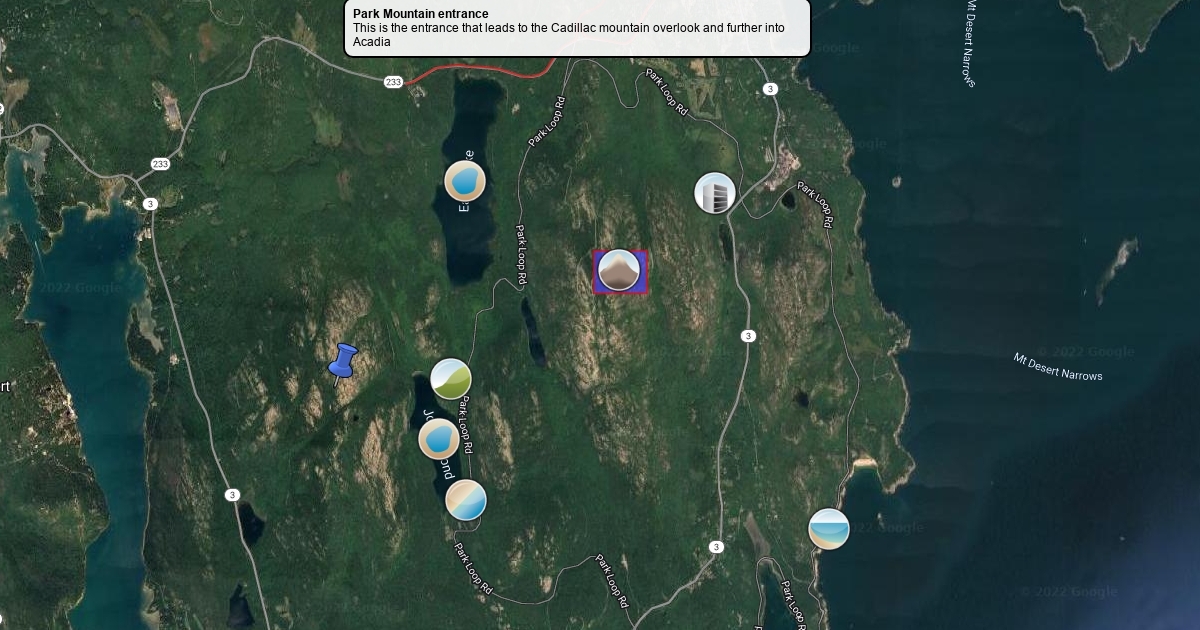Click the Route 3 shield beside the western bay
This screenshot has height=630, width=1200.
[150, 204]
